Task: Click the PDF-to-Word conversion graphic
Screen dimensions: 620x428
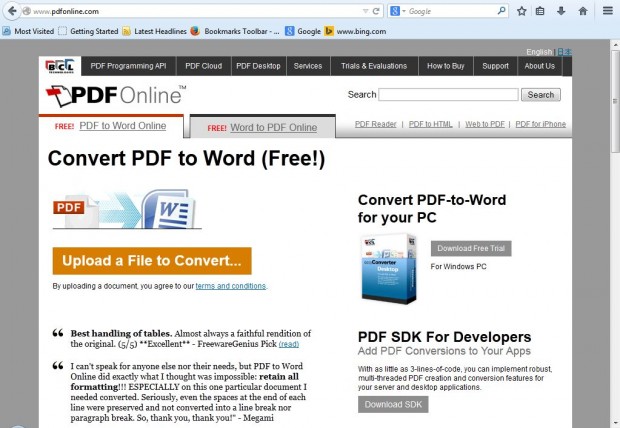Action: (127, 209)
